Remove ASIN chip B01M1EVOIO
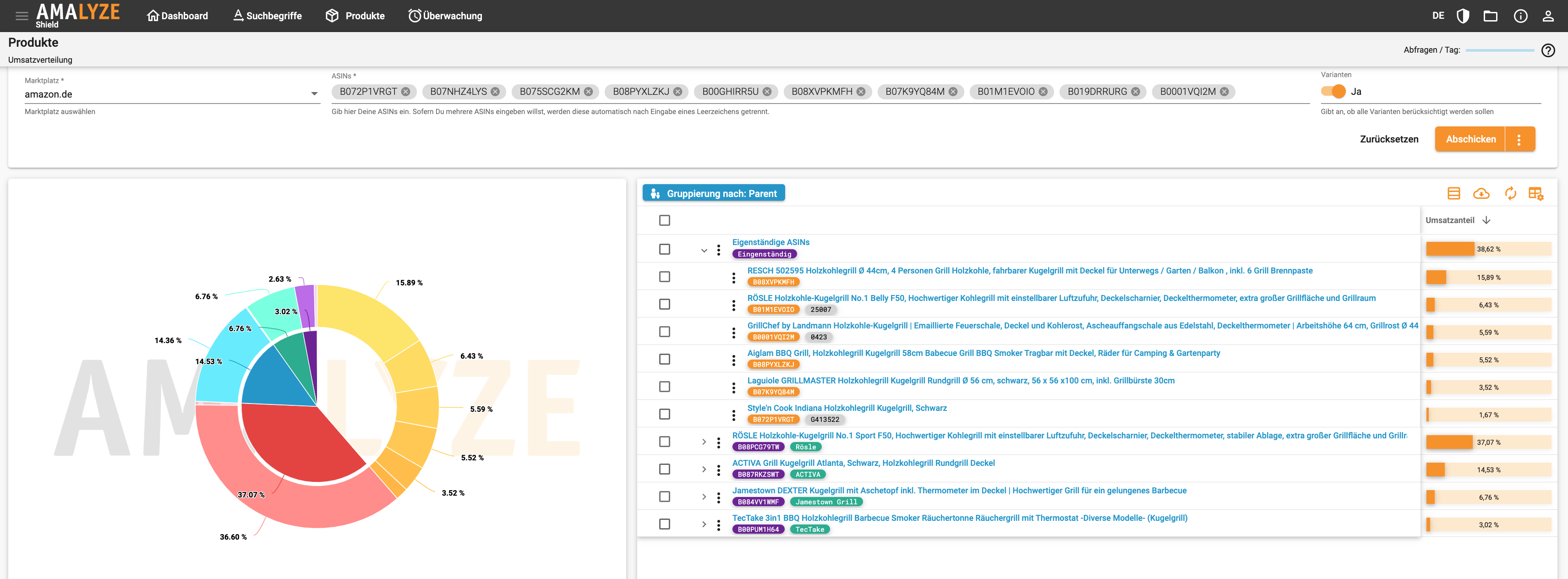 pos(1044,92)
